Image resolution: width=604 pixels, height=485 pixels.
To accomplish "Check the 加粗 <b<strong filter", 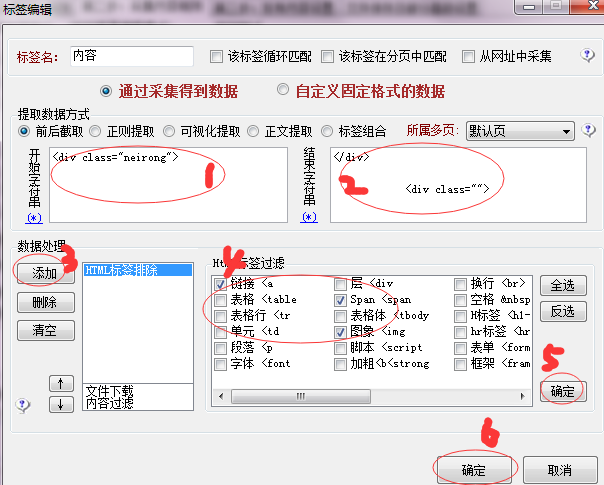I will pyautogui.click(x=340, y=364).
